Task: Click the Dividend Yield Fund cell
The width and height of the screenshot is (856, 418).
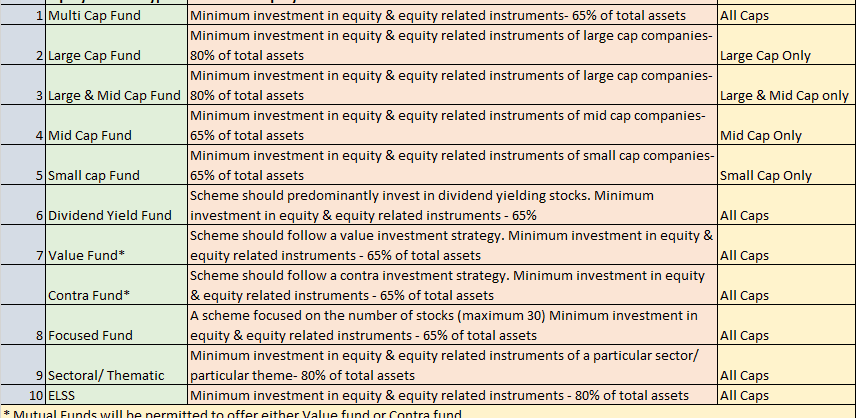Action: pyautogui.click(x=116, y=205)
